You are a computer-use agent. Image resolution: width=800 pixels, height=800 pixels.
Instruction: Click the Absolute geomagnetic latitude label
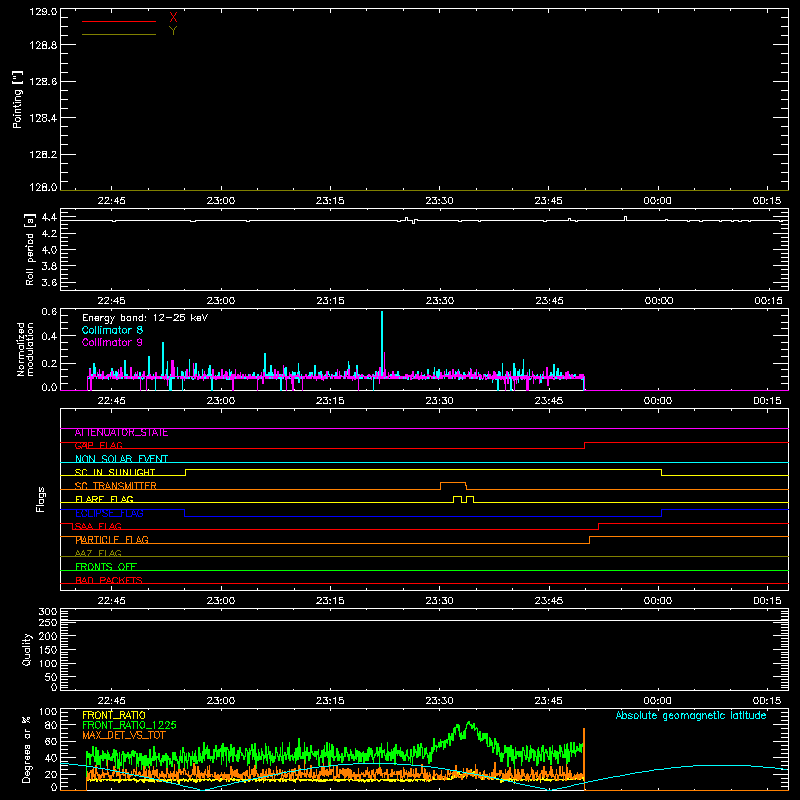pyautogui.click(x=691, y=715)
